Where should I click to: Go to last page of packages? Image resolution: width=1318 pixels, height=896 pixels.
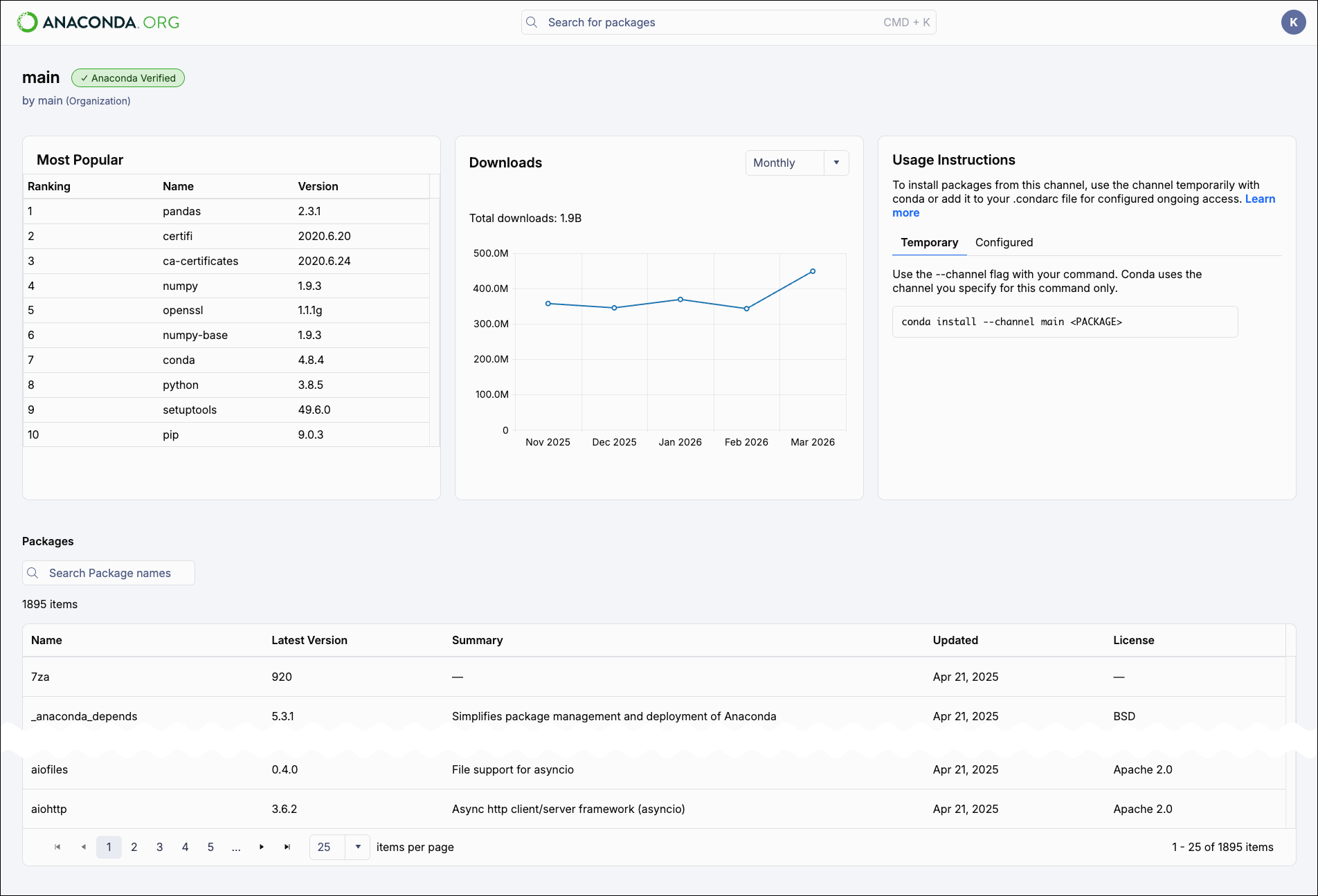coord(287,847)
